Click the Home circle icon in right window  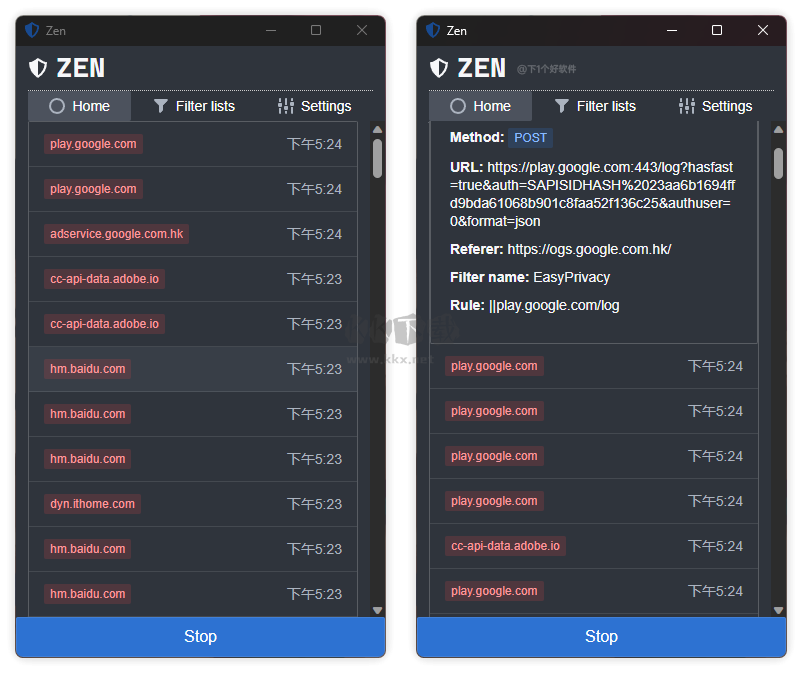(x=458, y=106)
